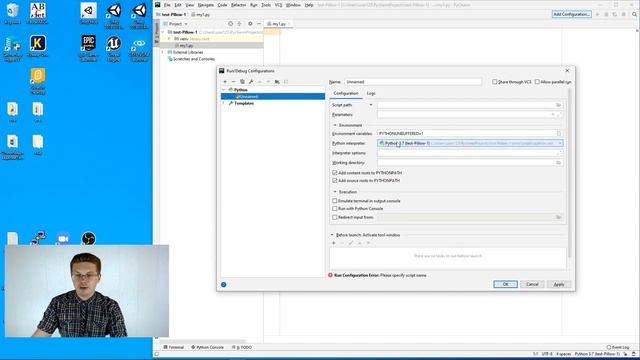Open edit templates wrench icon in dialog toolbar
The height and width of the screenshot is (360, 640).
point(251,82)
